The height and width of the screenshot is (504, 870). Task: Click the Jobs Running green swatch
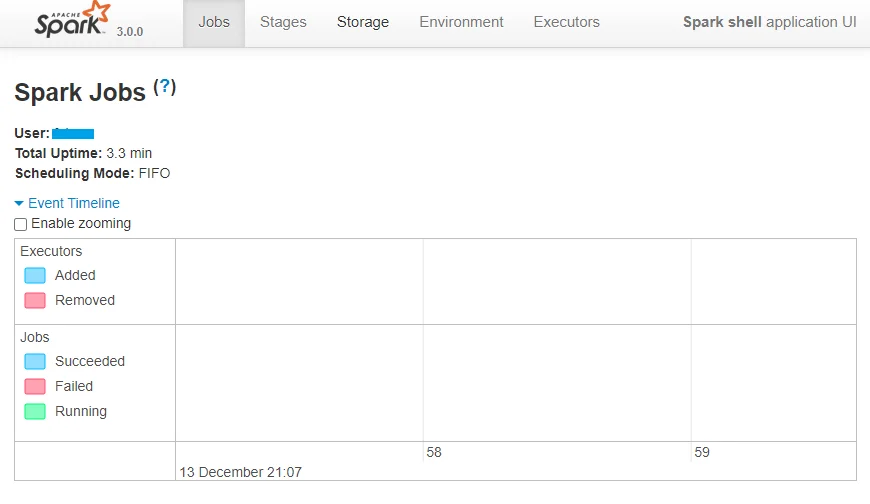[x=35, y=412]
